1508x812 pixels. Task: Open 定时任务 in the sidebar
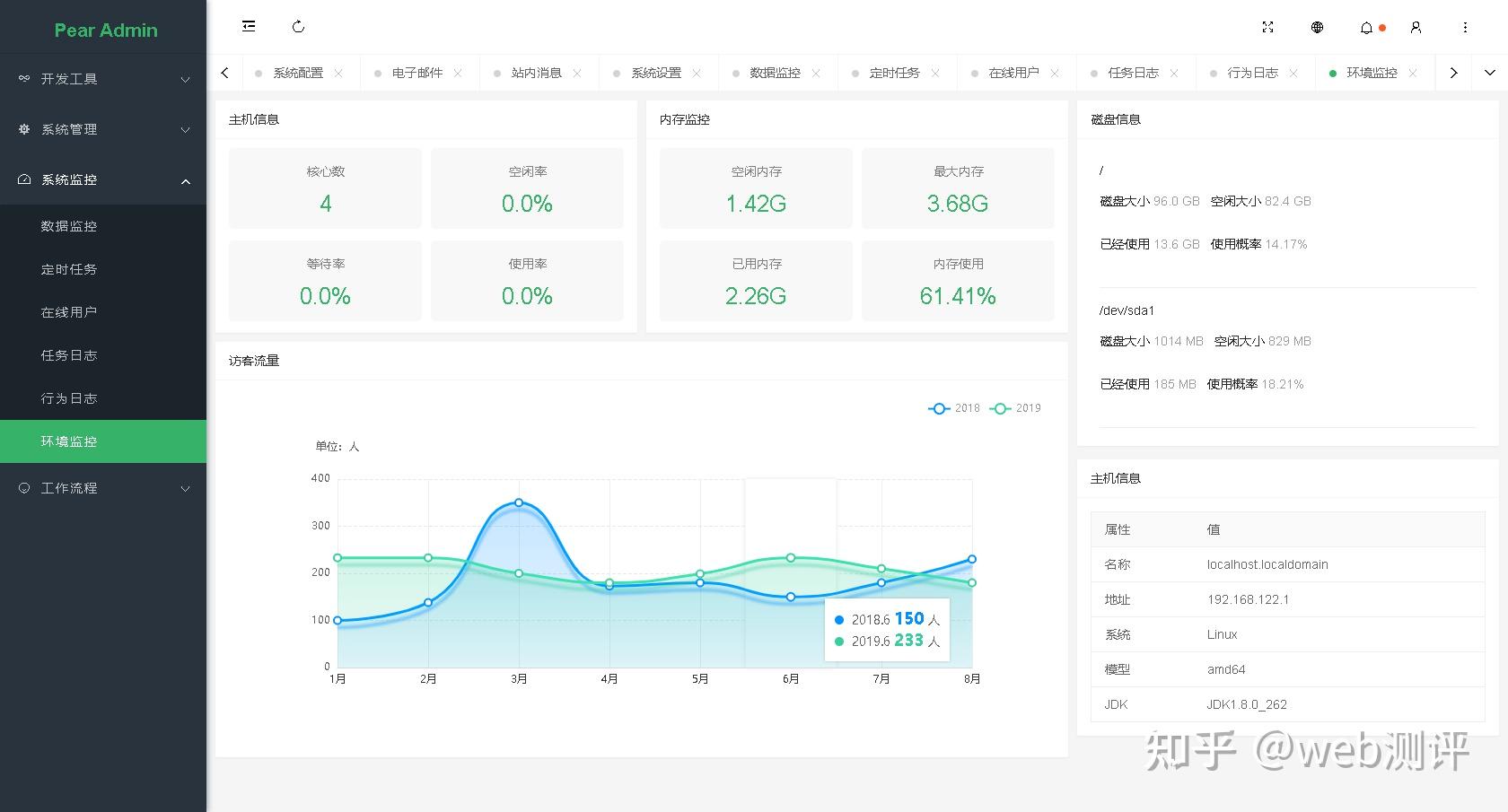click(x=103, y=269)
